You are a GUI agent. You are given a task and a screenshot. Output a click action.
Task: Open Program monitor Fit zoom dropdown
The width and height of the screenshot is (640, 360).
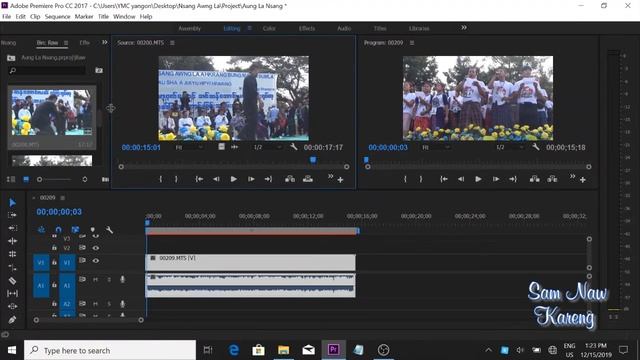point(436,147)
